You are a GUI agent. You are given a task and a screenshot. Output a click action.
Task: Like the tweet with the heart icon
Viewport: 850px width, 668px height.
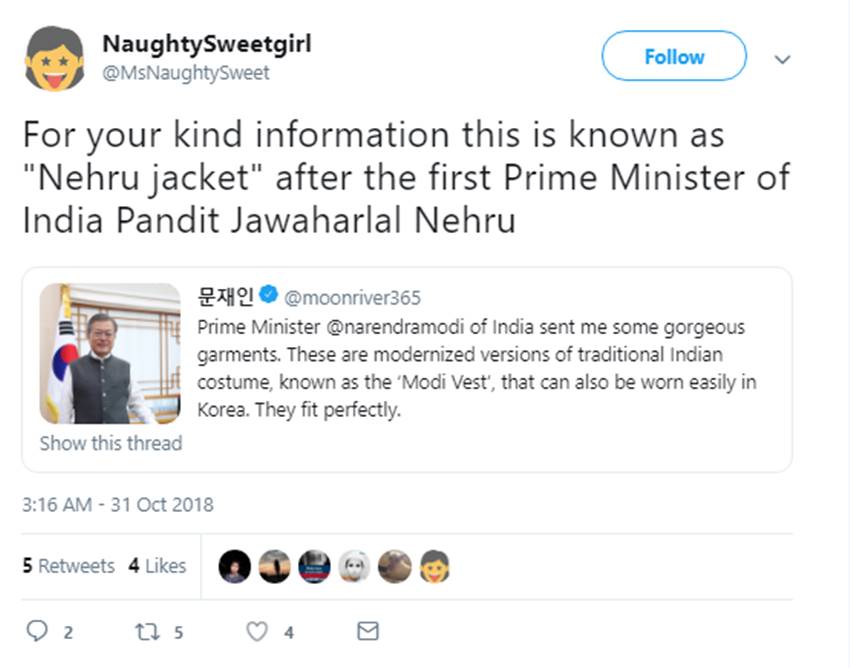[x=257, y=631]
